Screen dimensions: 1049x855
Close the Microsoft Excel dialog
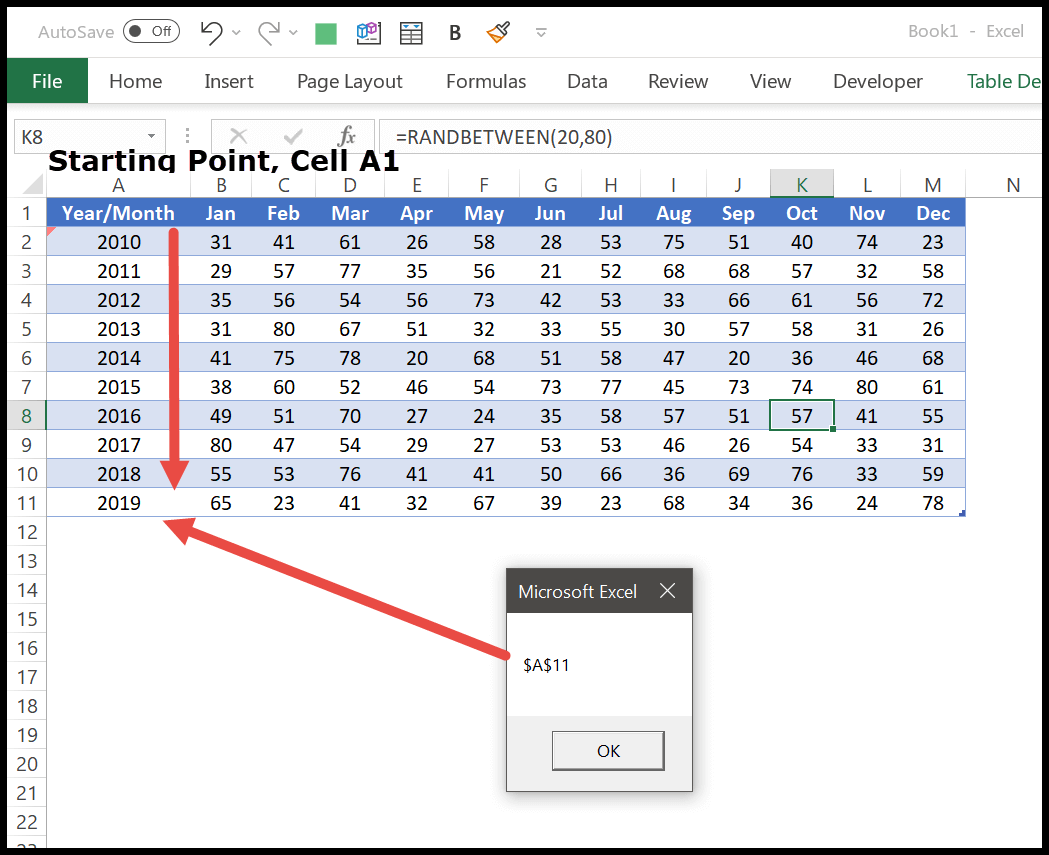[667, 591]
